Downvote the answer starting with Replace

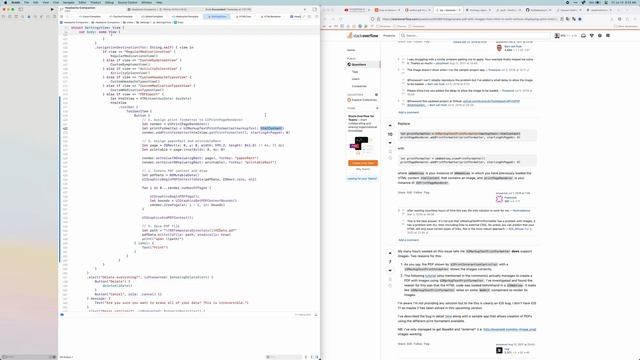(390, 143)
